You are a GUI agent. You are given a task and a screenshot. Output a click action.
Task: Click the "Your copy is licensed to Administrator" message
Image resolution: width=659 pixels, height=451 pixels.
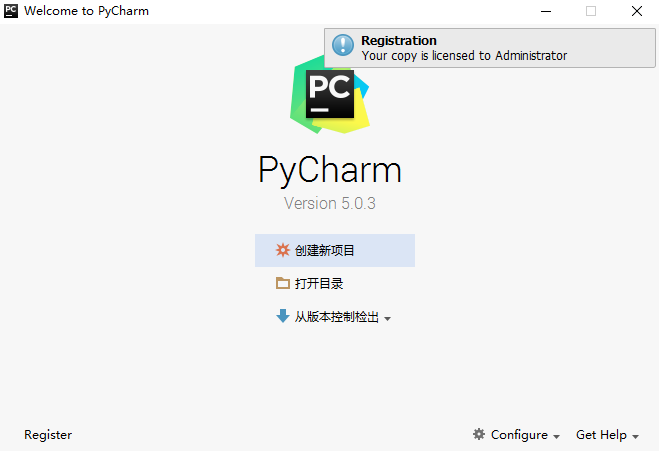click(464, 55)
